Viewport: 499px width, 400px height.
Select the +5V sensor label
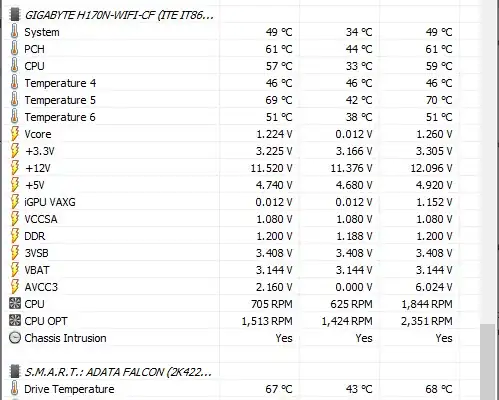click(35, 185)
